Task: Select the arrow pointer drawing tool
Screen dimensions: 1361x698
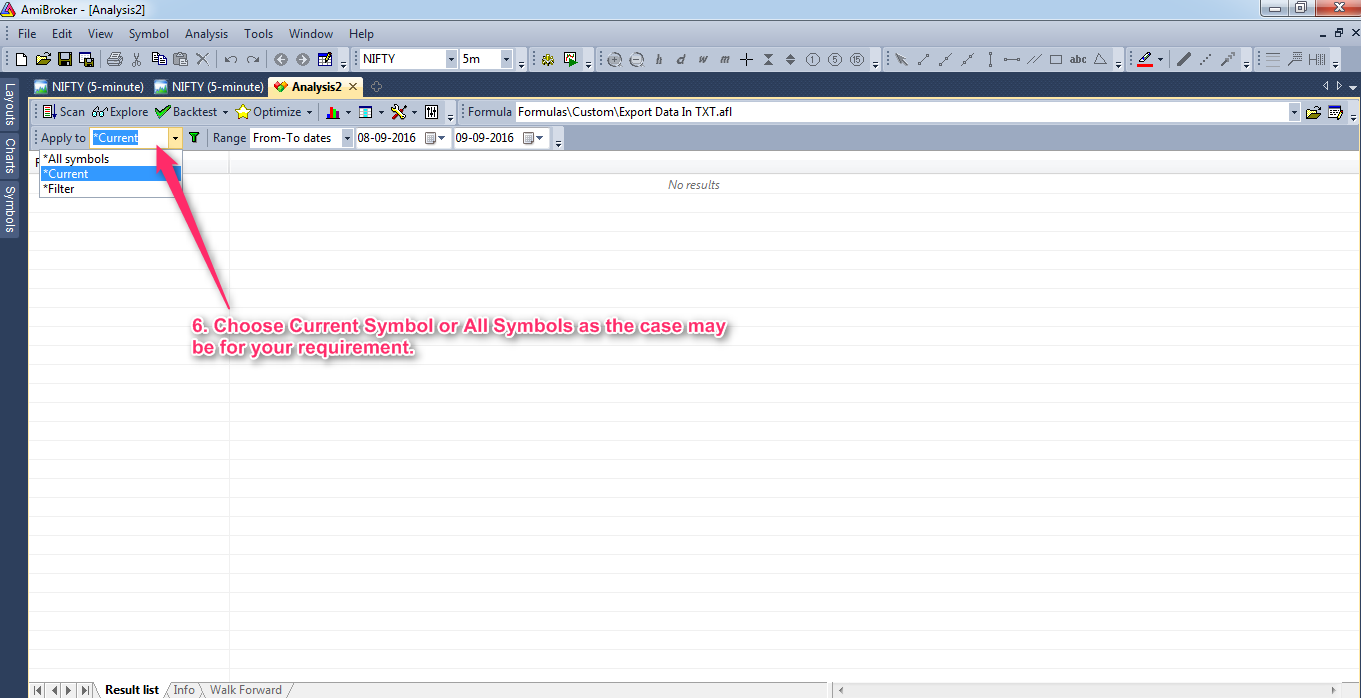Action: point(901,59)
